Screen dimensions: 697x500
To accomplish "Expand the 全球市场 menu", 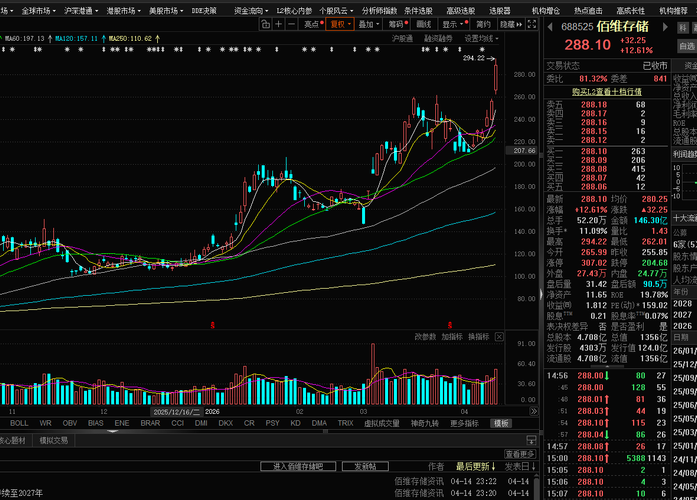I will [38, 11].
